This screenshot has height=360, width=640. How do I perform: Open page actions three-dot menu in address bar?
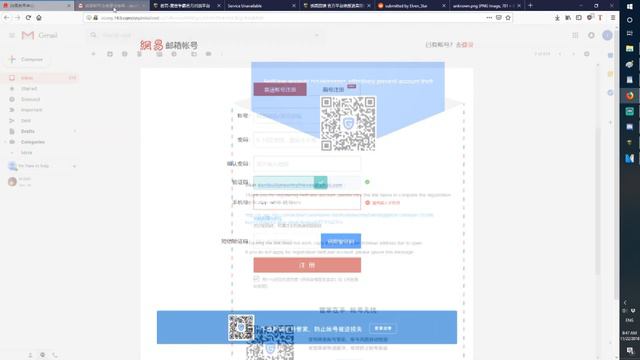pyautogui.click(x=489, y=18)
